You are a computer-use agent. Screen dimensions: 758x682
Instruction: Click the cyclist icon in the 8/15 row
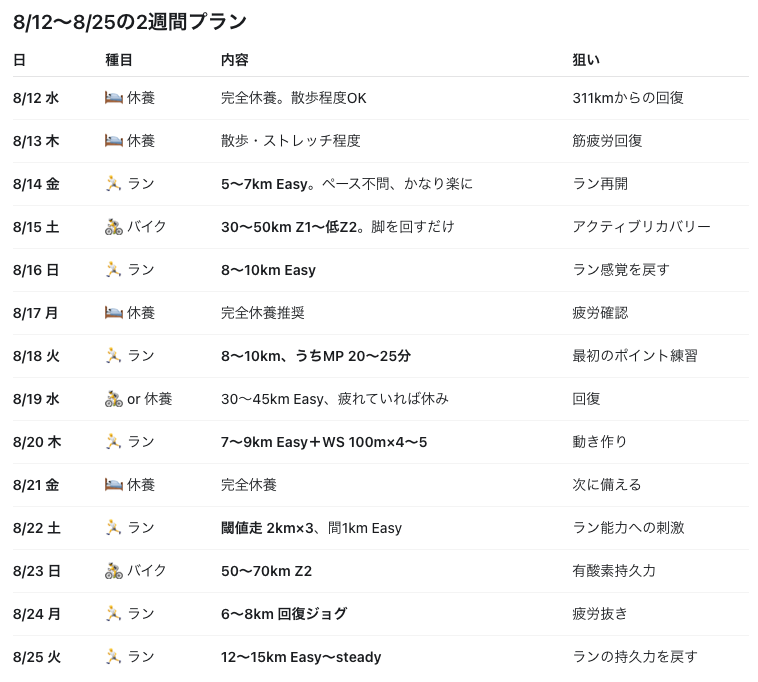coord(114,227)
